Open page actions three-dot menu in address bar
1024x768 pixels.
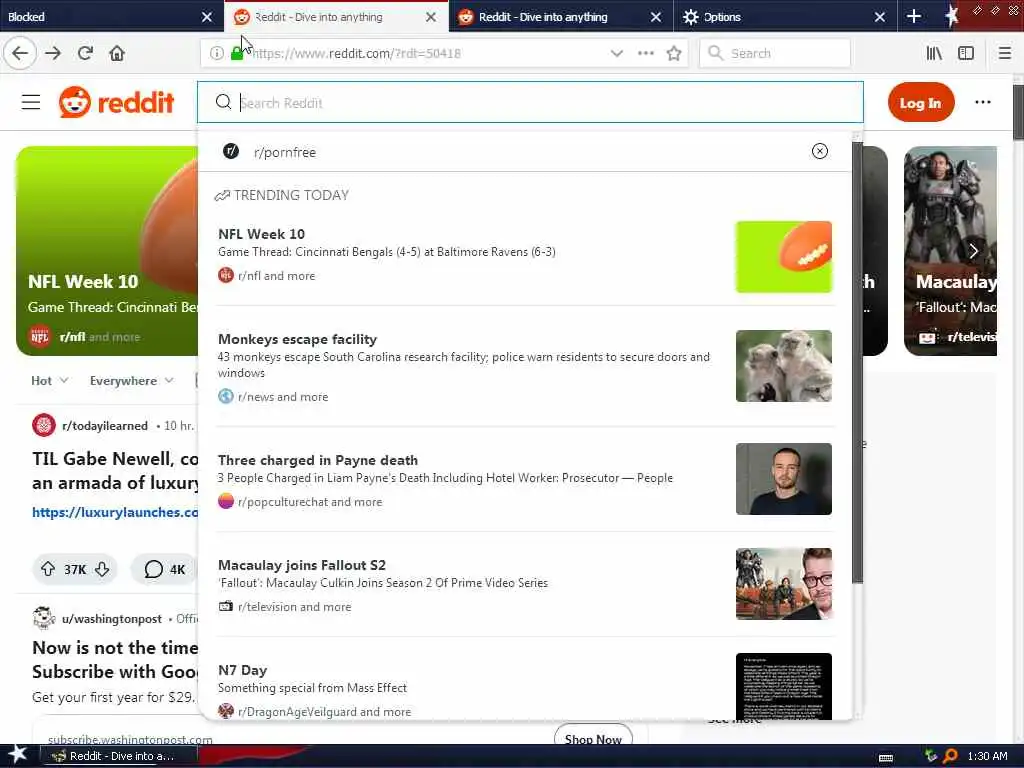coord(645,53)
